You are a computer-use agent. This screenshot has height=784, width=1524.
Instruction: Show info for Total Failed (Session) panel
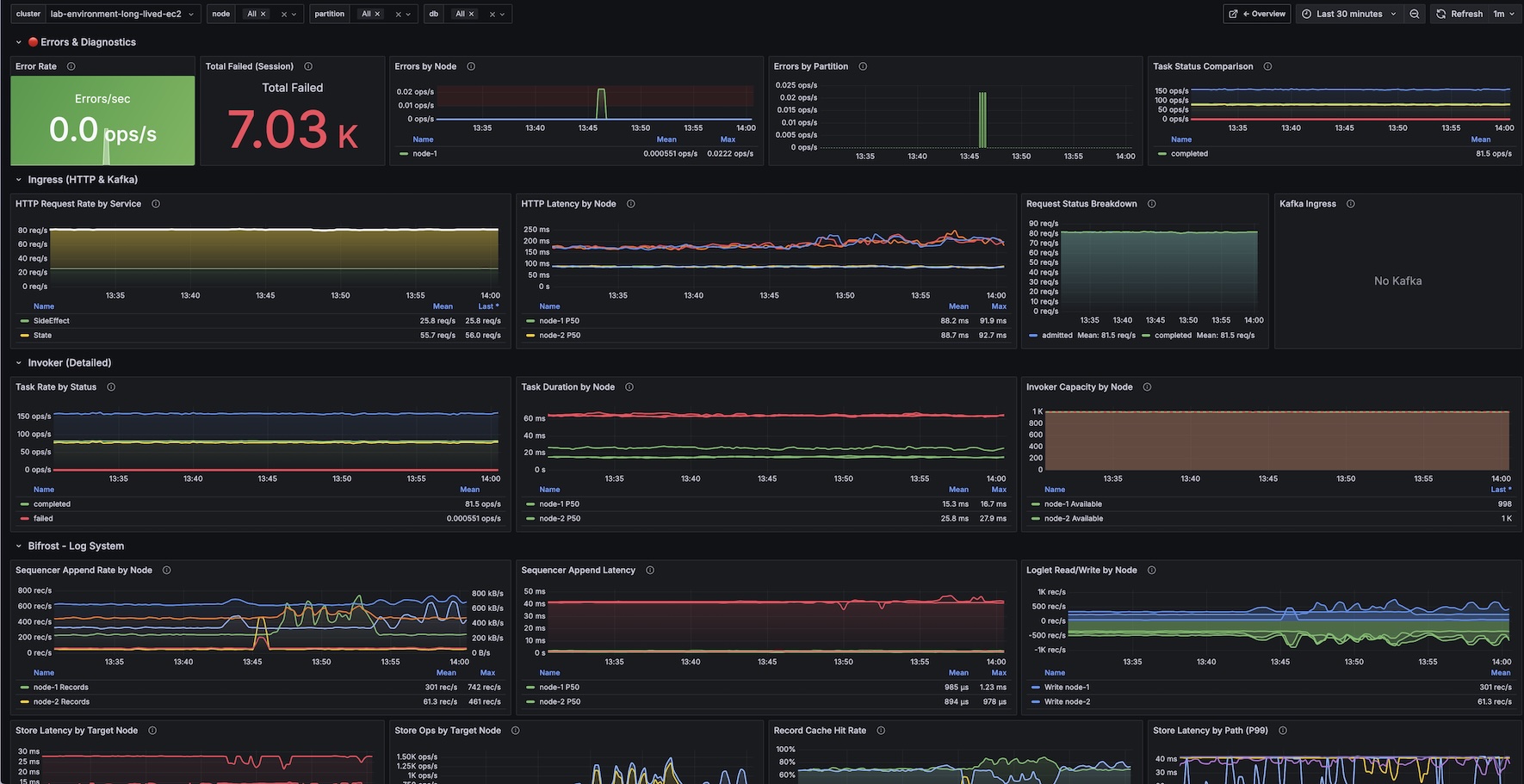click(x=308, y=66)
